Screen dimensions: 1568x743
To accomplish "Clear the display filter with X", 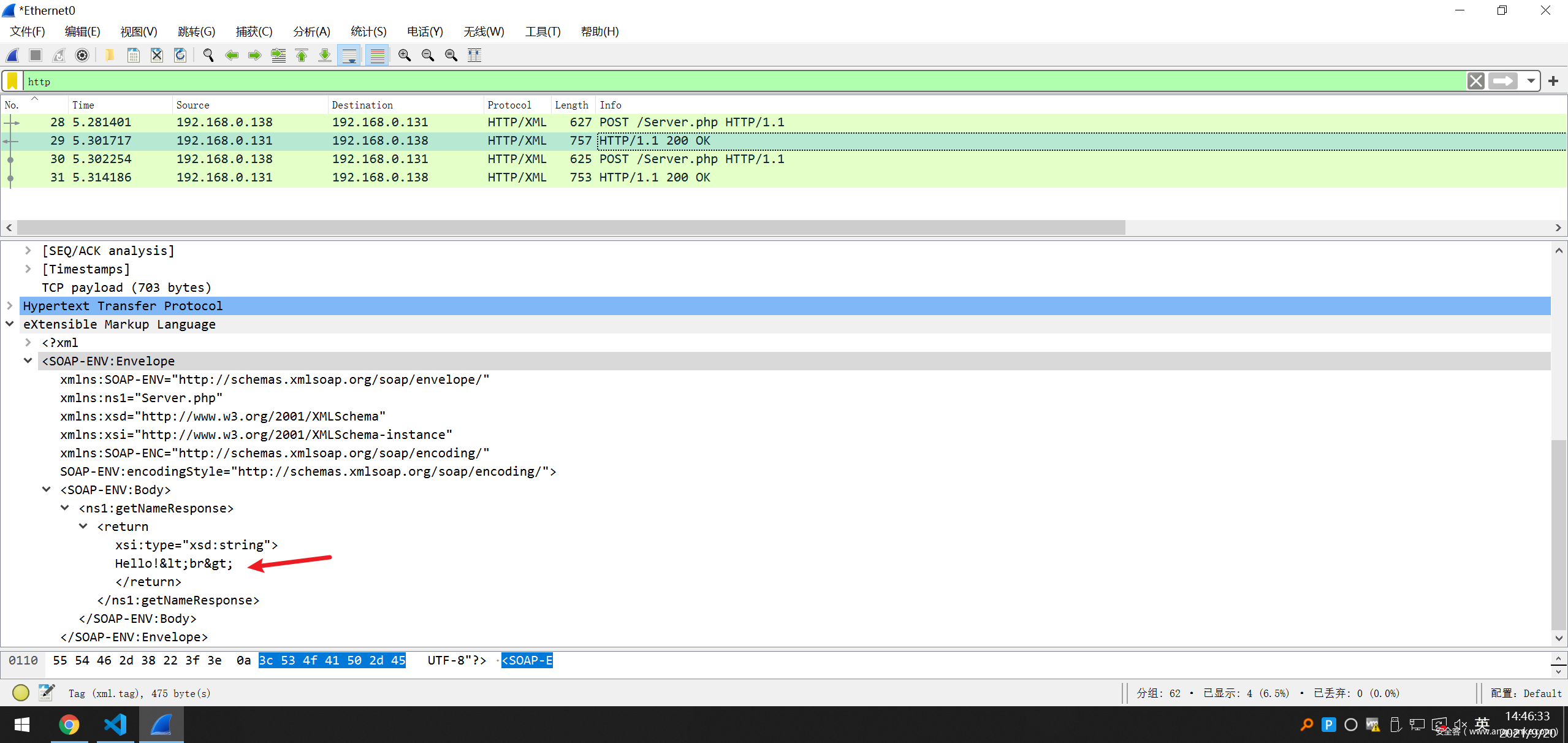I will tap(1475, 81).
